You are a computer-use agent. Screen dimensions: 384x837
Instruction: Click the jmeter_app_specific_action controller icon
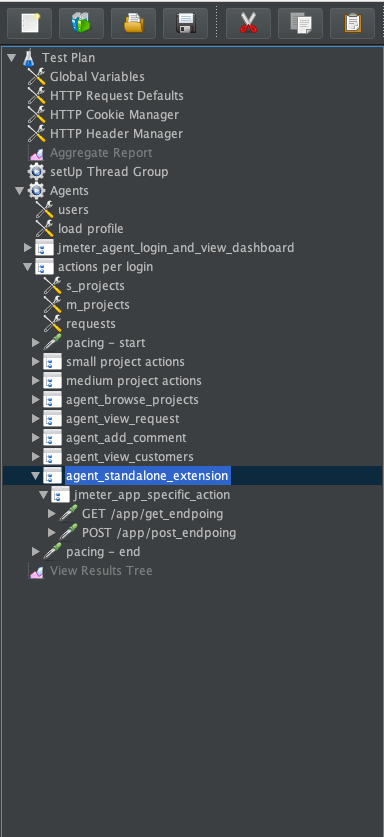[x=60, y=495]
